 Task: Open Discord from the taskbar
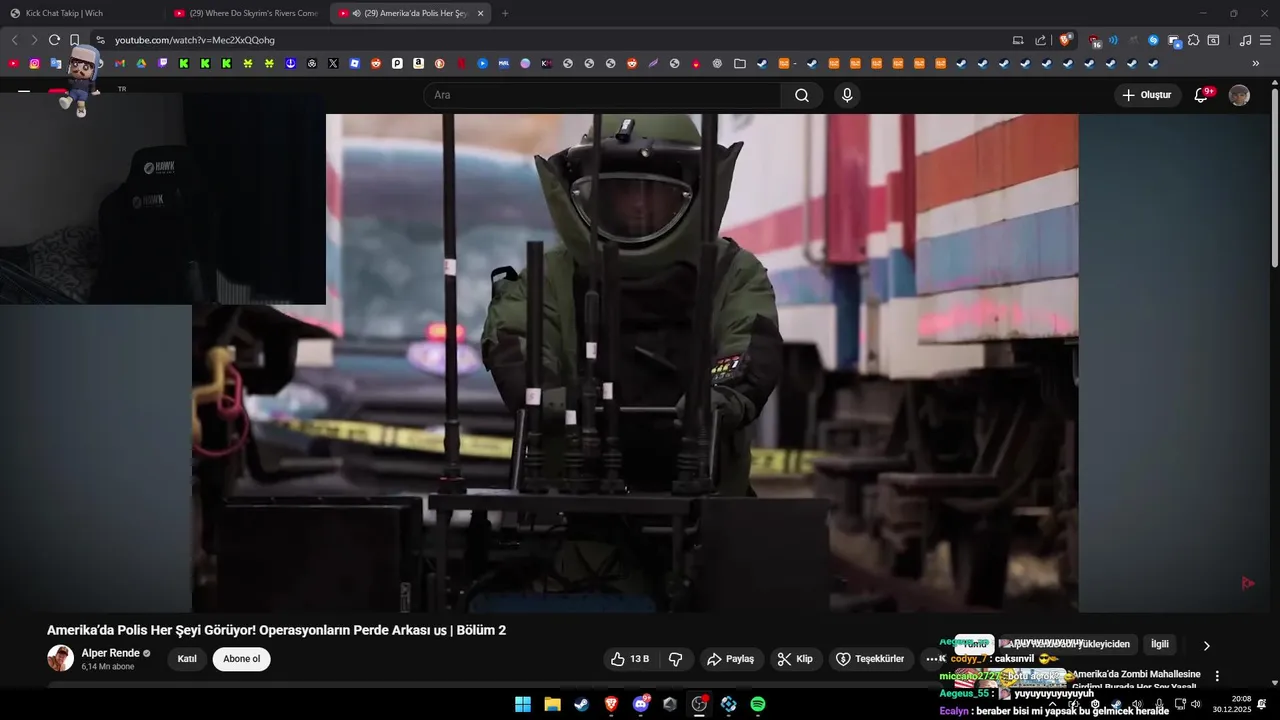point(641,704)
